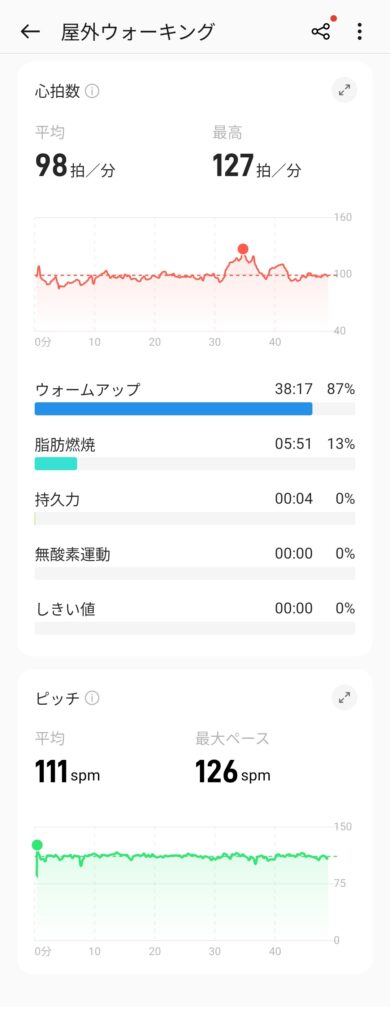Image resolution: width=390 pixels, height=1024 pixels.
Task: Tap the info icon beside 心拍数
Action: [x=92, y=91]
